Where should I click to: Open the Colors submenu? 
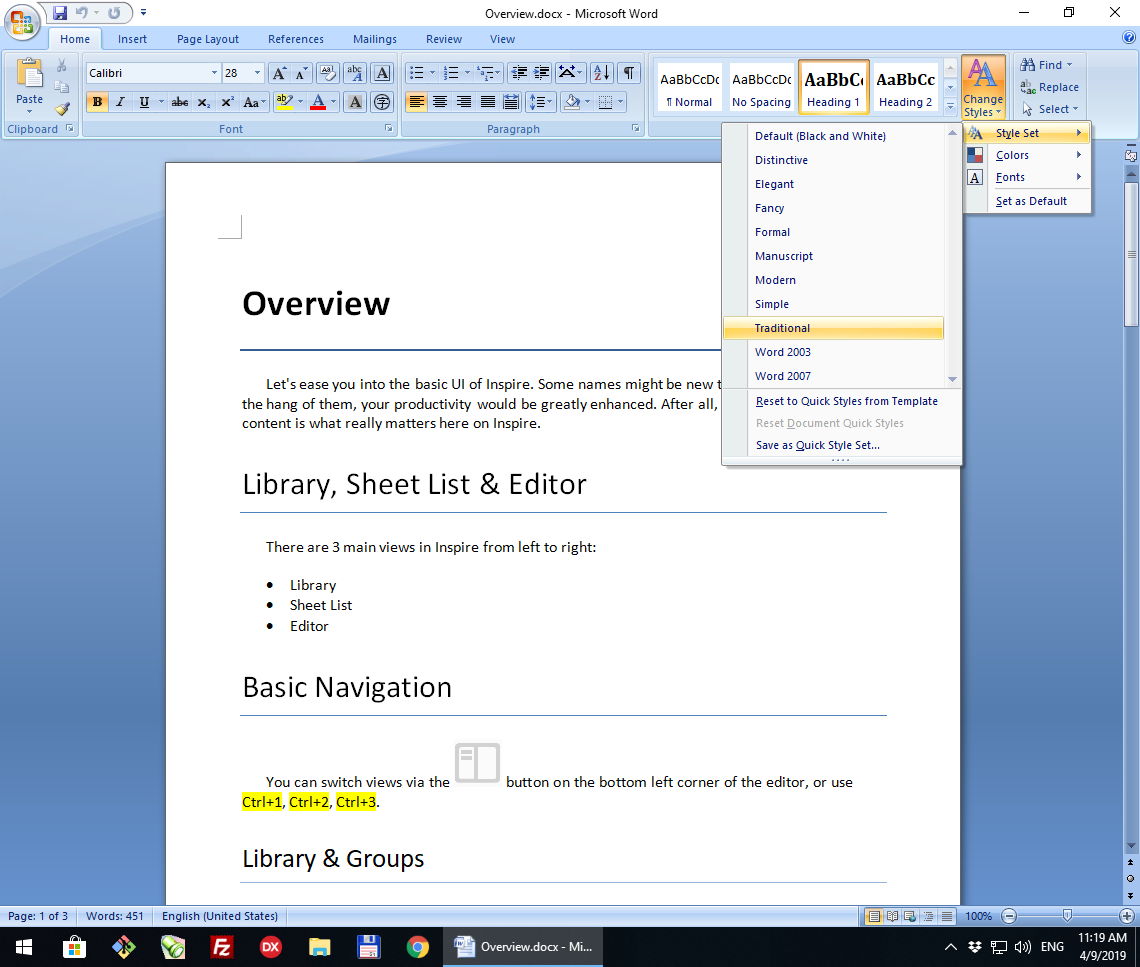(x=1027, y=155)
